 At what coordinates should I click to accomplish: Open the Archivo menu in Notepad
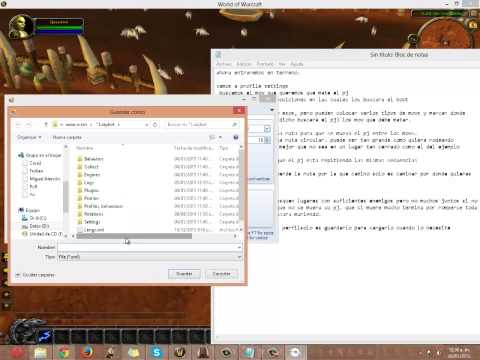(x=224, y=64)
